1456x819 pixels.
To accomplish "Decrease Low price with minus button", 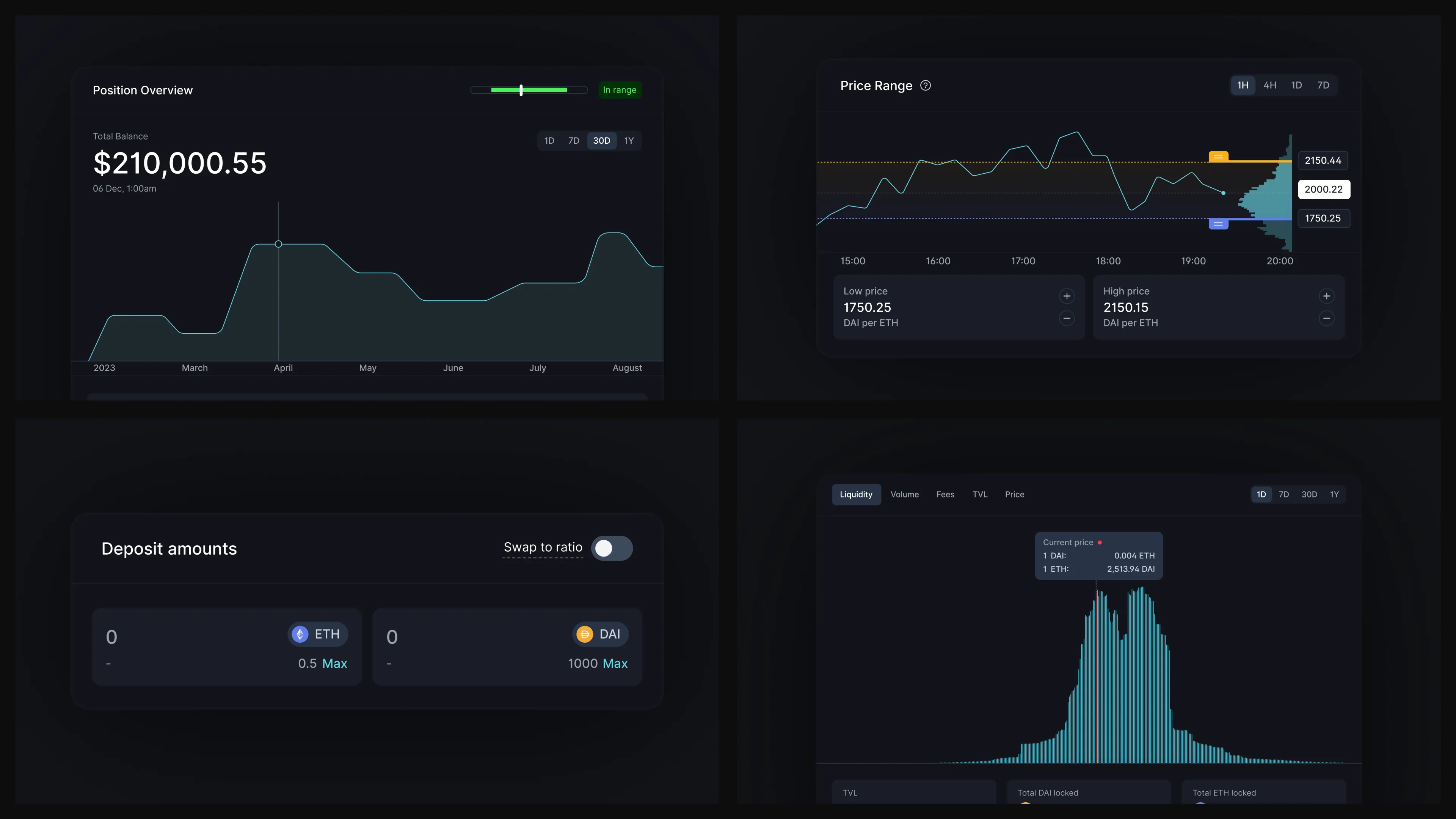I will (1067, 318).
